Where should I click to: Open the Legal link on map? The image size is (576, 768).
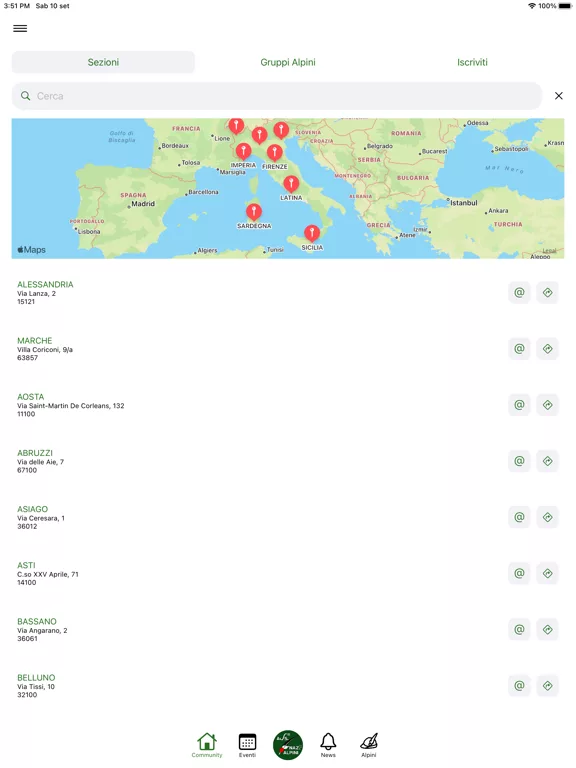549,251
